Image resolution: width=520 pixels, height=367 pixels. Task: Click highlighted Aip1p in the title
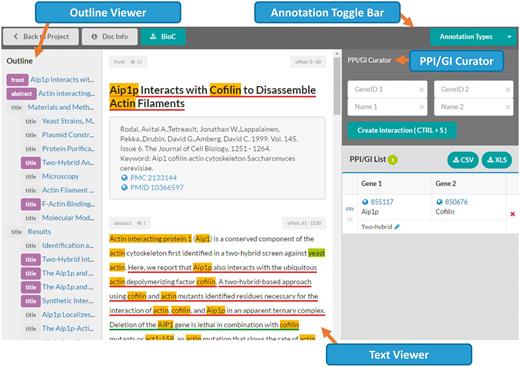124,90
